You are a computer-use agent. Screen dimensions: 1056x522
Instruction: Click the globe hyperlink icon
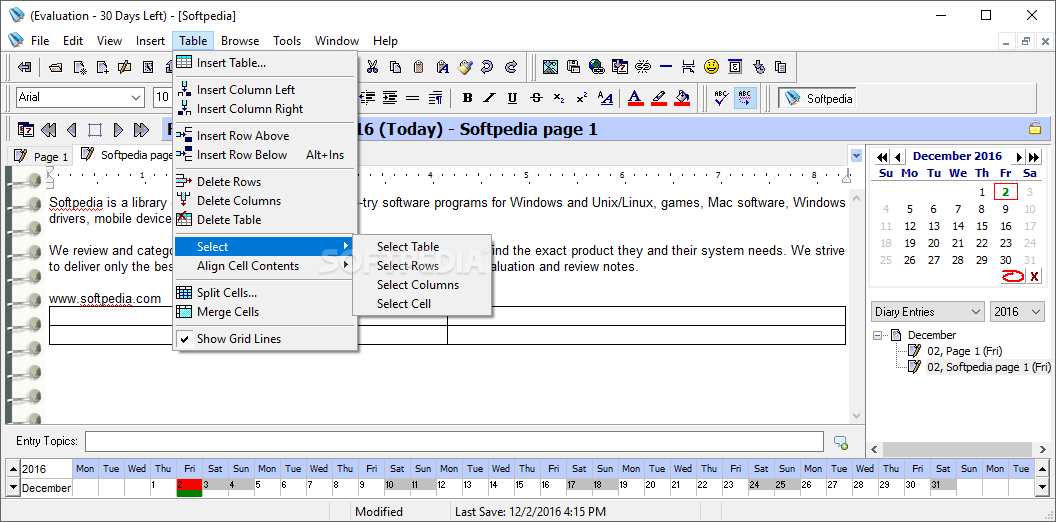(x=597, y=67)
